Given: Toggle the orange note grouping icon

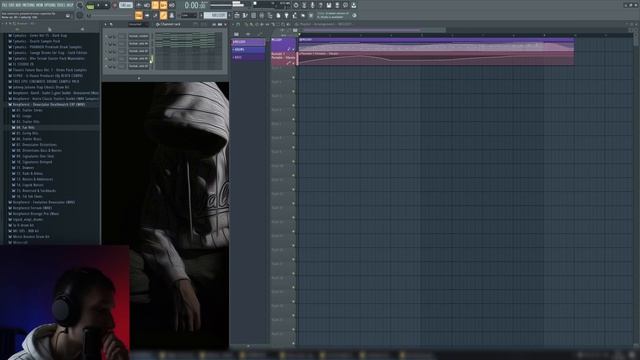Looking at the screenshot, I should pyautogui.click(x=163, y=16).
